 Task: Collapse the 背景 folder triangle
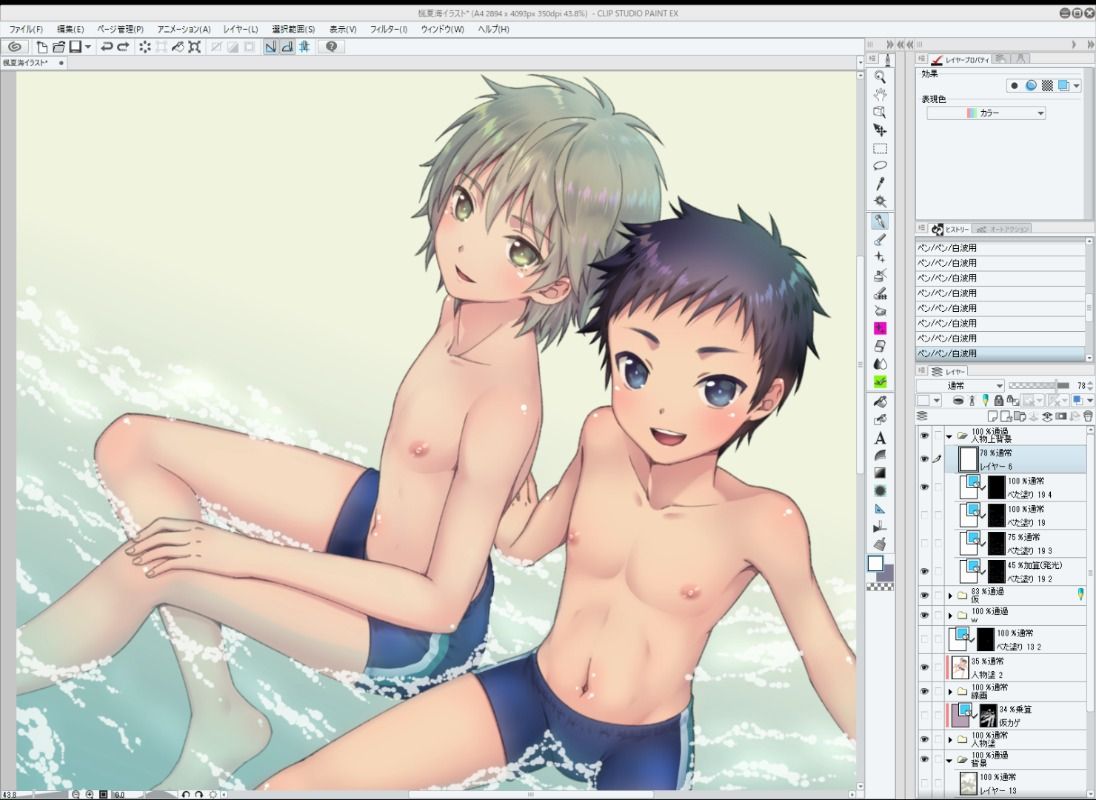(949, 760)
